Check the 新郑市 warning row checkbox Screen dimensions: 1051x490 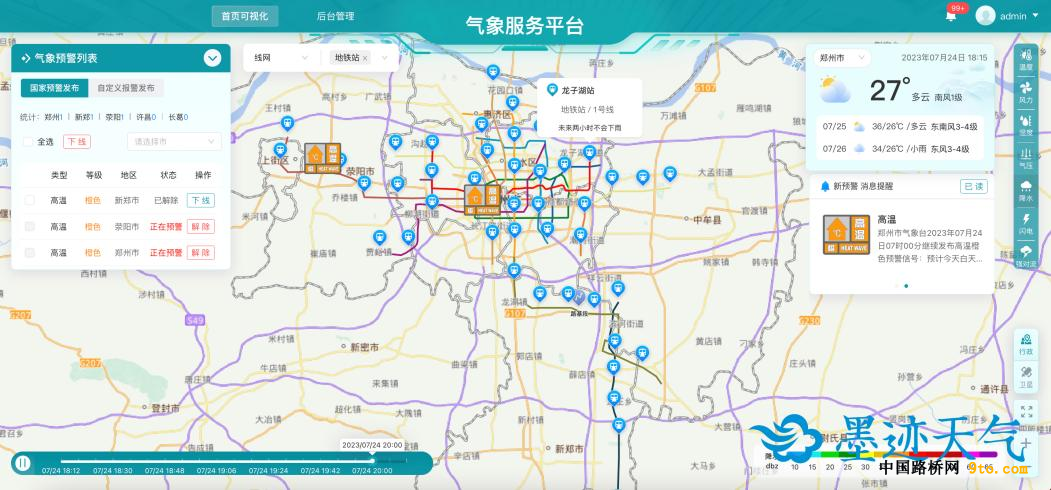click(x=29, y=200)
